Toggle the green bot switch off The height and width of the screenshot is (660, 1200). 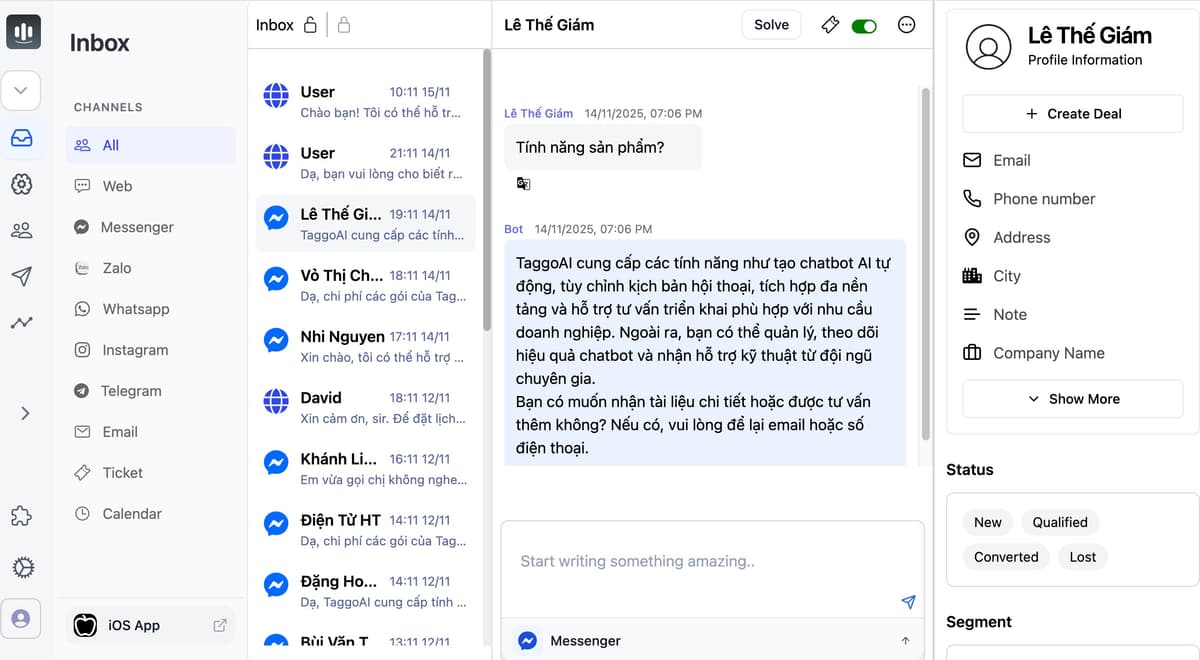[x=864, y=26]
